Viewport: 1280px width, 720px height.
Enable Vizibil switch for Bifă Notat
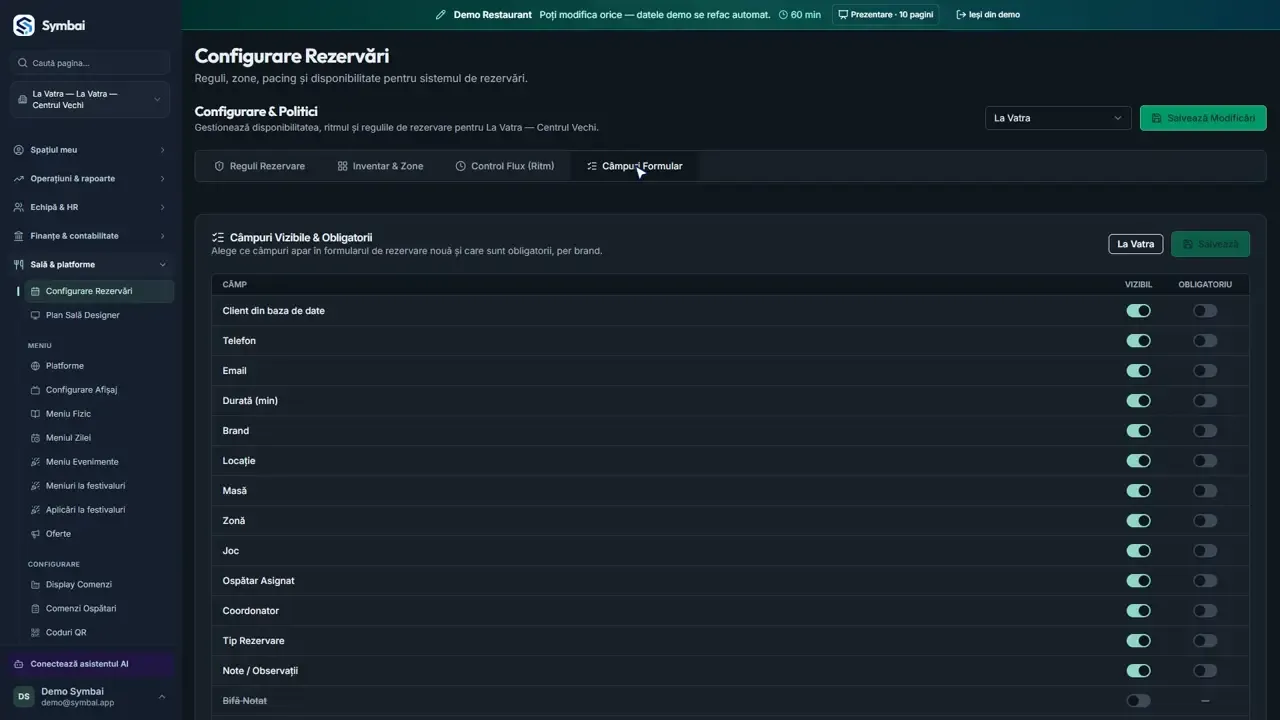click(1138, 701)
